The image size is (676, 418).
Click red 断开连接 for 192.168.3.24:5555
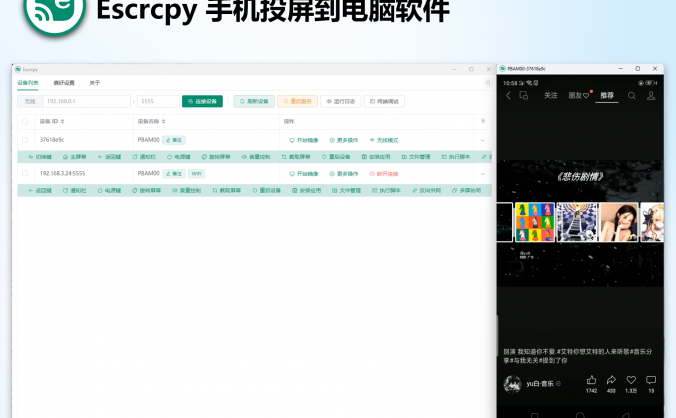(384, 174)
